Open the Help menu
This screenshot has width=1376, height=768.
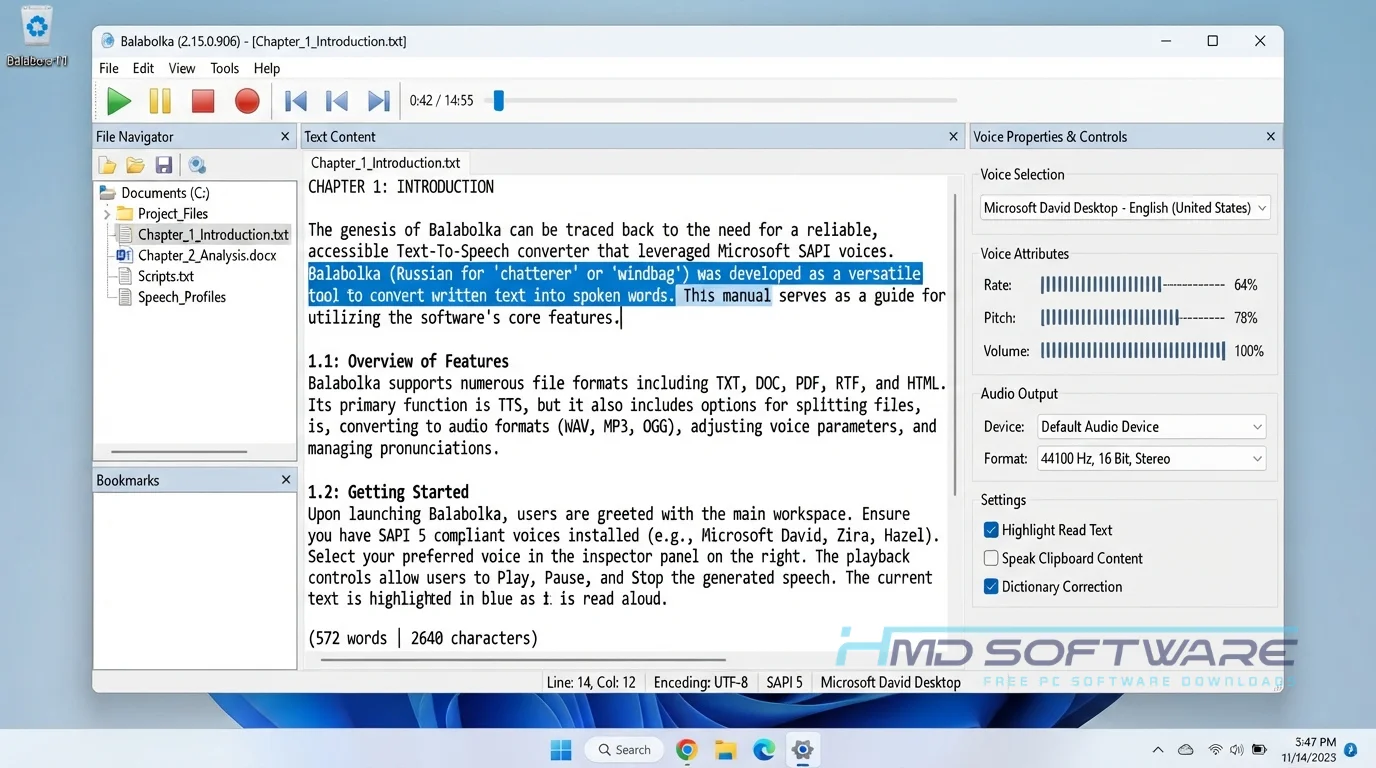[267, 68]
